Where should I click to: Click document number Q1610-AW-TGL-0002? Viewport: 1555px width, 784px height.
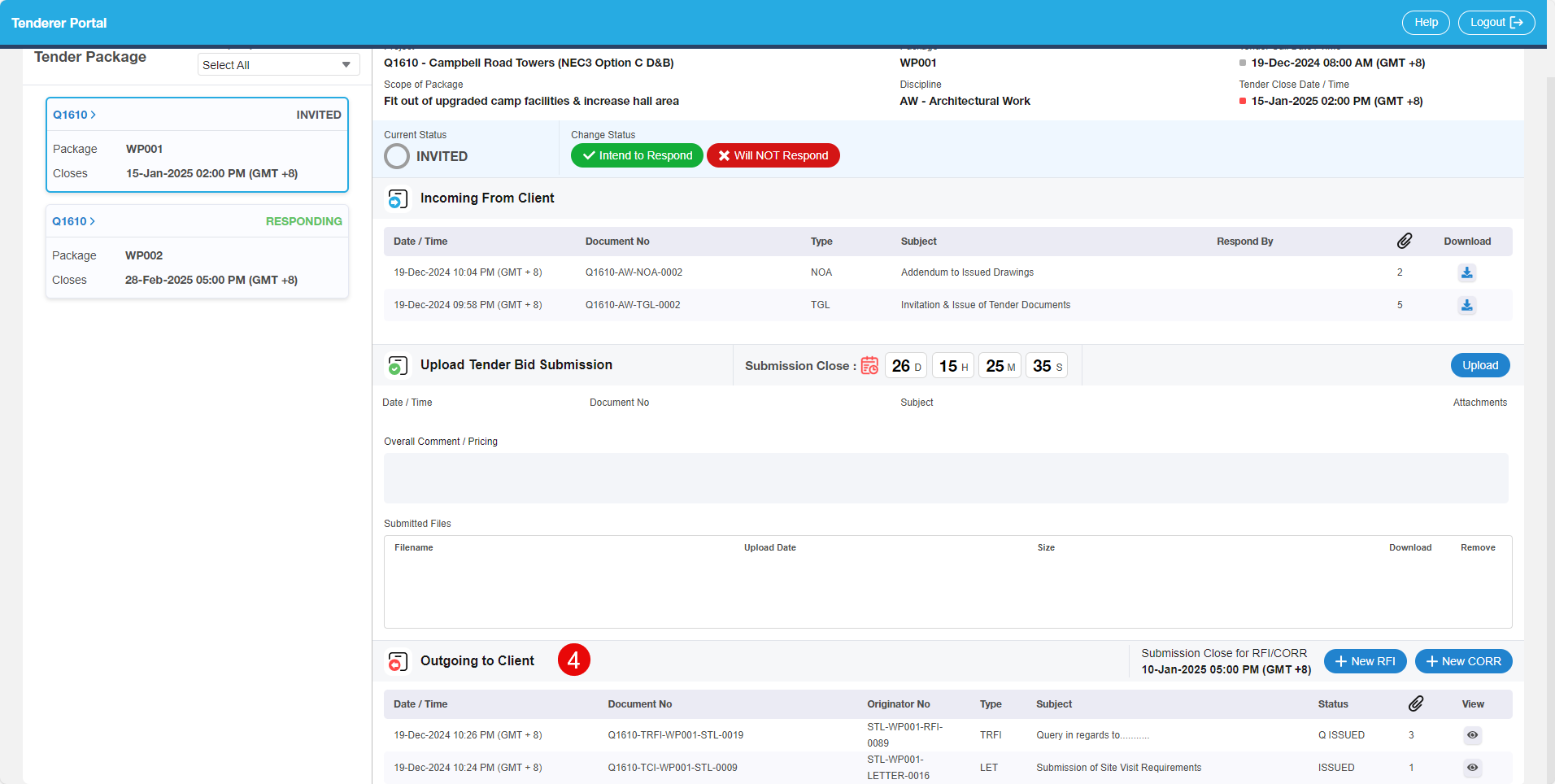click(x=633, y=305)
